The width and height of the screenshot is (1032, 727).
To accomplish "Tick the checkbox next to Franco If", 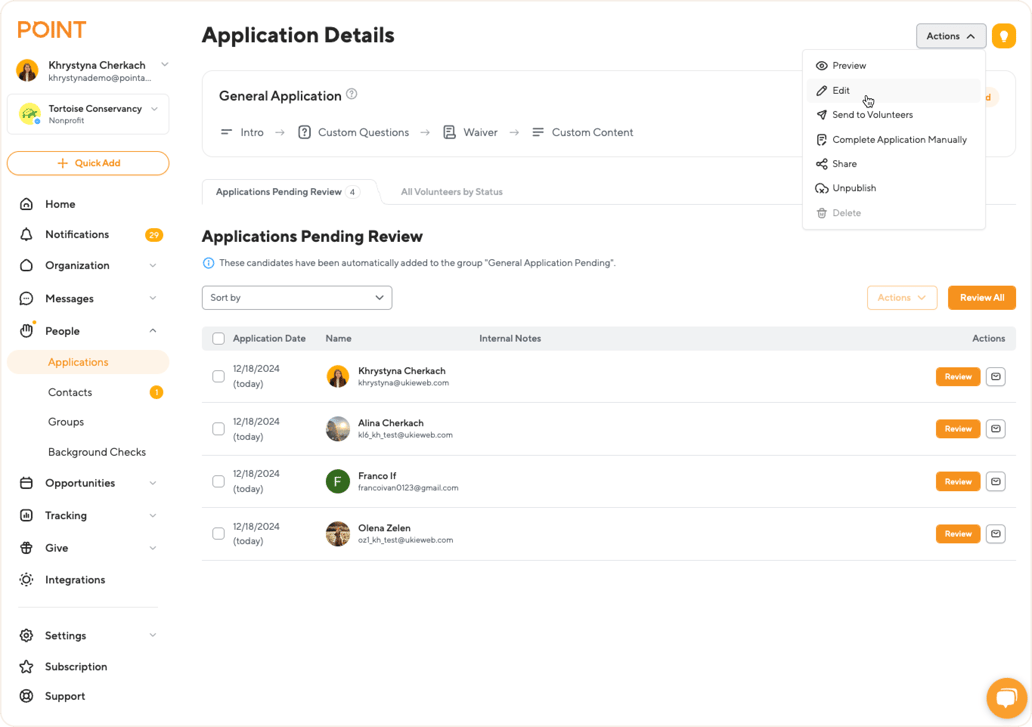I will 218,481.
